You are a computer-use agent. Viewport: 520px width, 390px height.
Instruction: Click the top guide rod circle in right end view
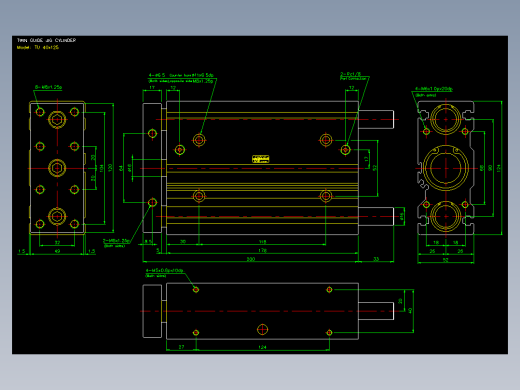(x=446, y=119)
